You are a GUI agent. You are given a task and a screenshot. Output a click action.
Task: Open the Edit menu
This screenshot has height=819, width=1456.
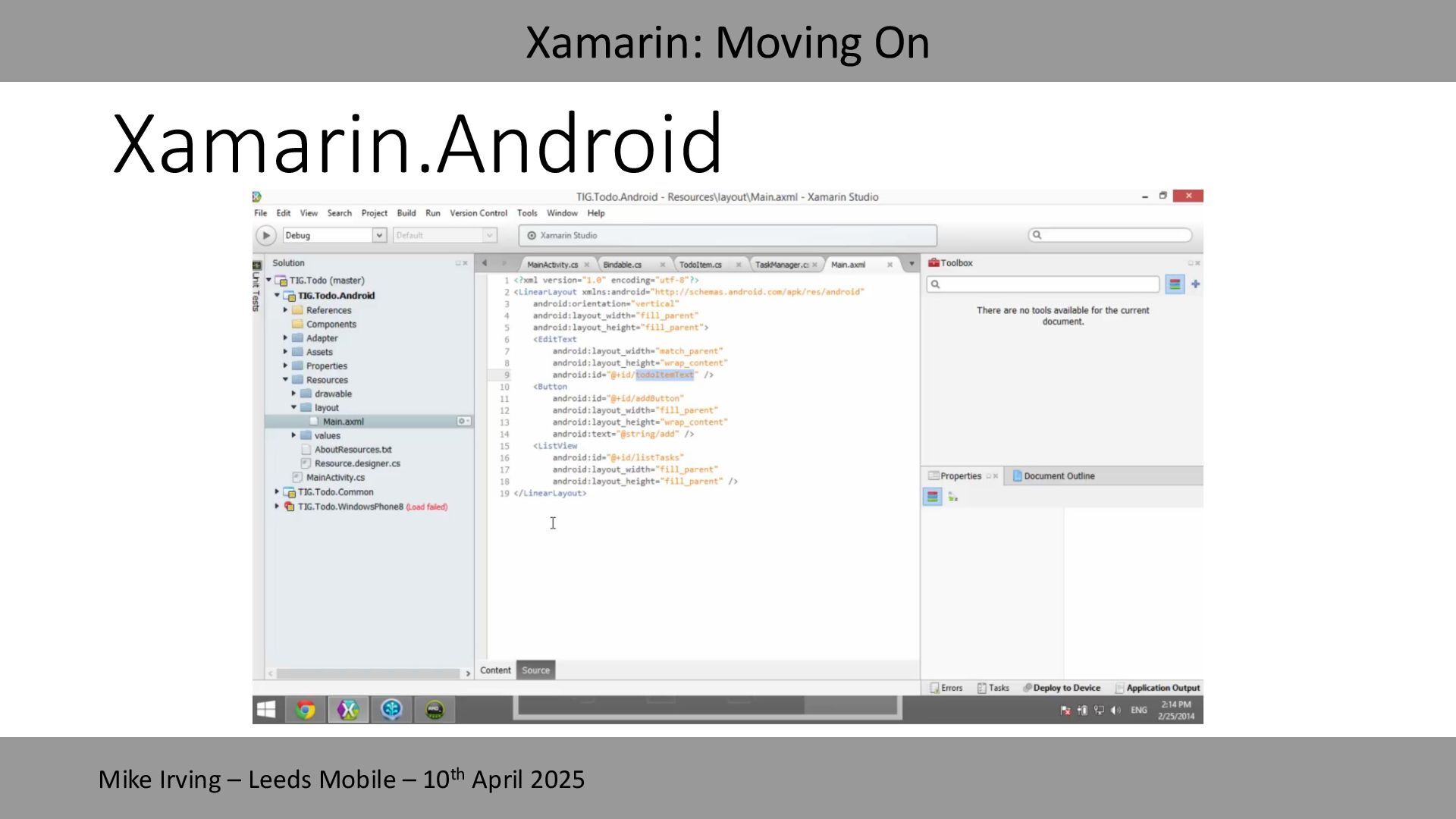tap(284, 214)
